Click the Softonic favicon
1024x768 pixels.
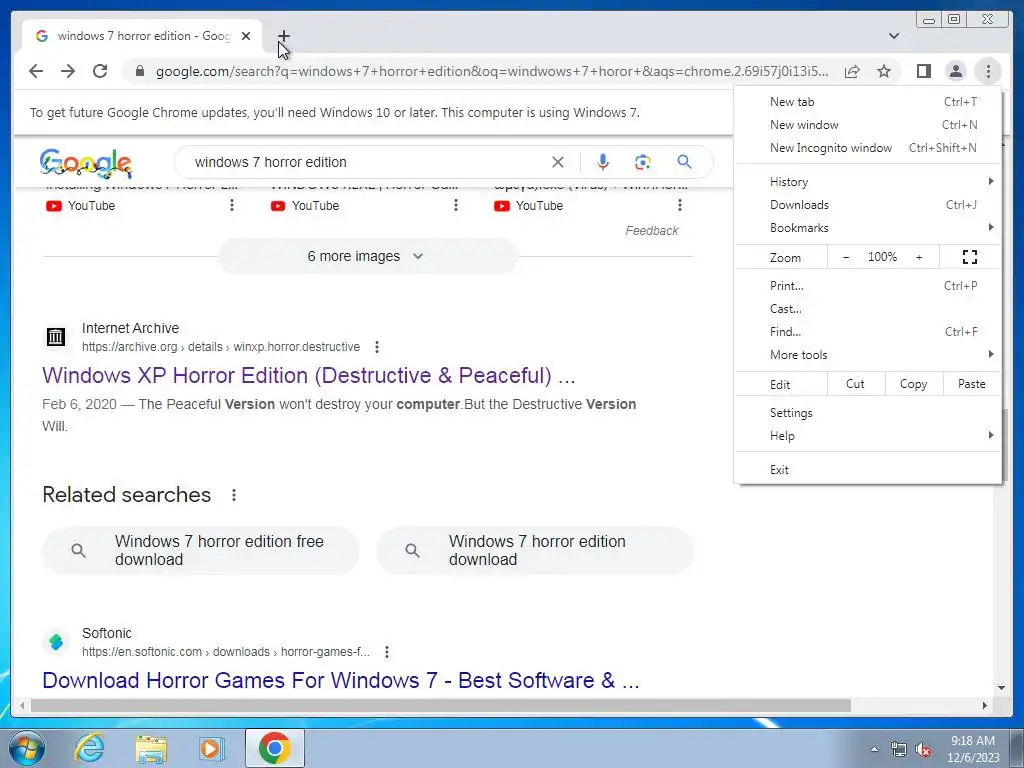click(x=56, y=642)
